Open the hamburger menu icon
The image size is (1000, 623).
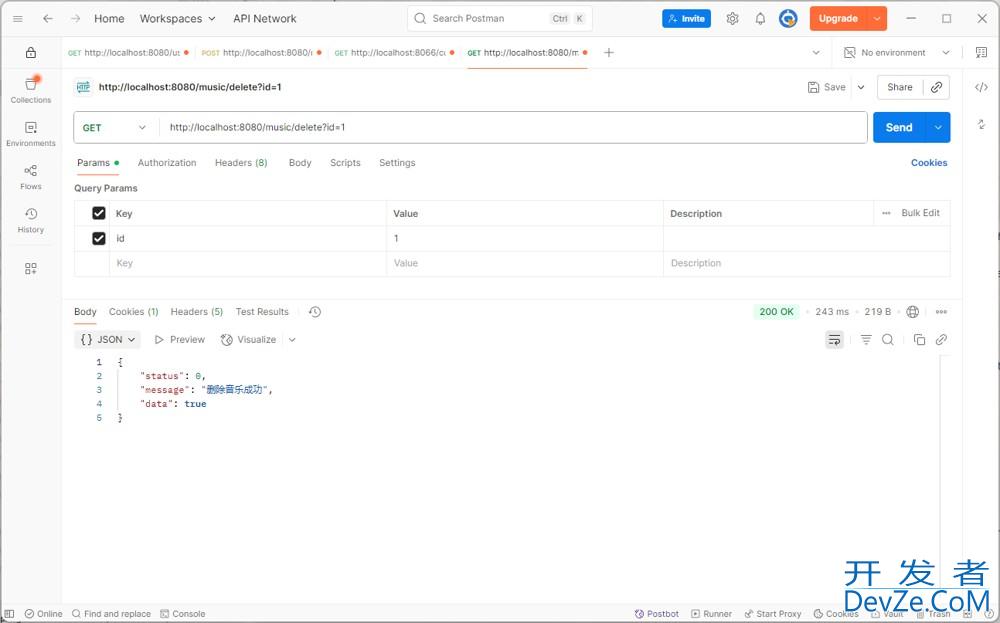18,18
